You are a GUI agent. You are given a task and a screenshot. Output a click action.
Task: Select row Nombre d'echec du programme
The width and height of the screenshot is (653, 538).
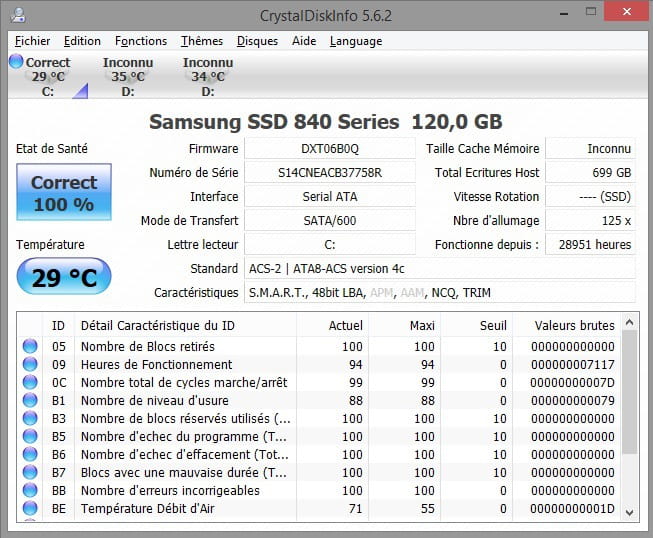319,436
